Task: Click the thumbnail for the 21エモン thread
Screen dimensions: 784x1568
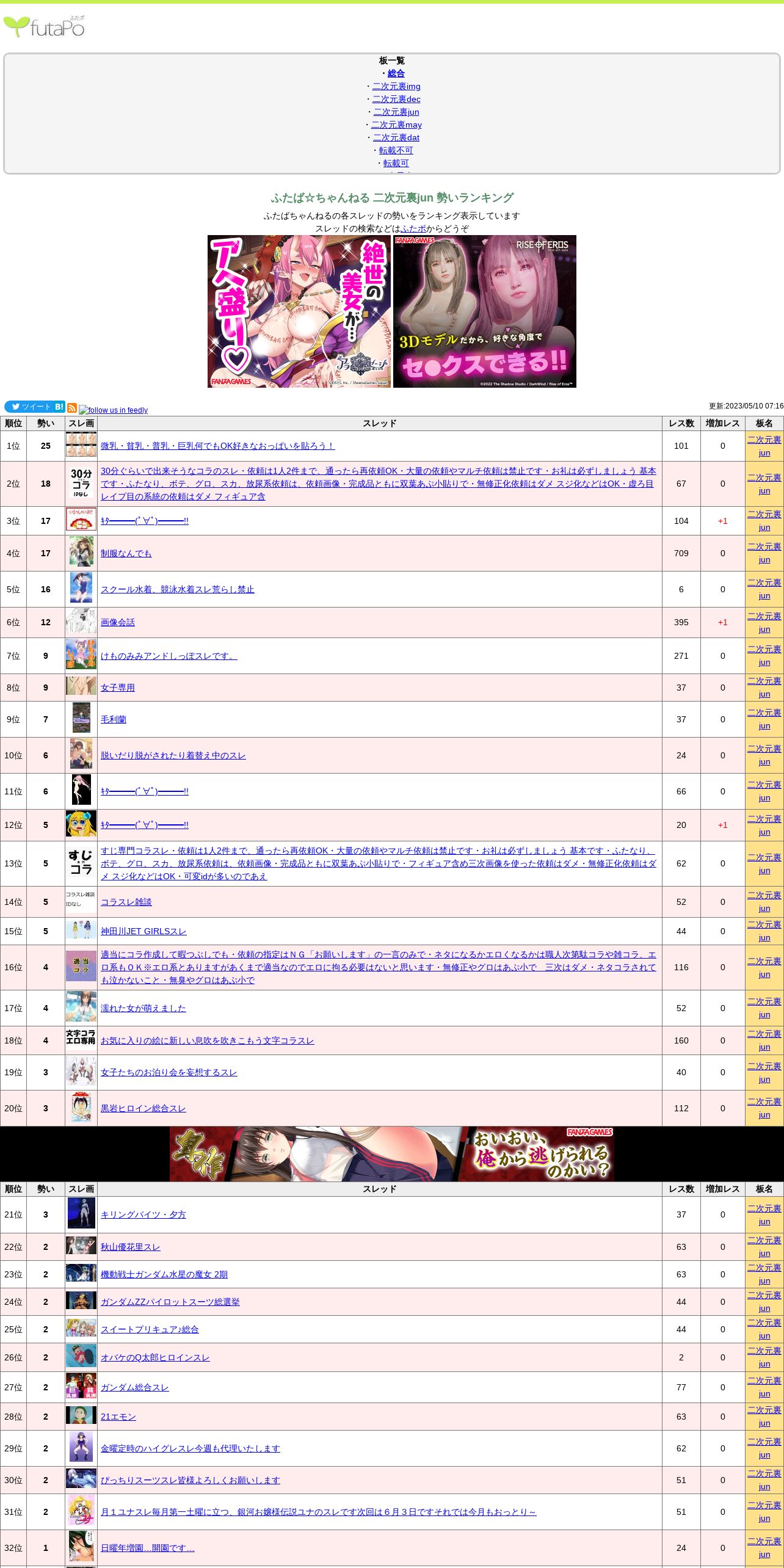Action: (81, 1415)
